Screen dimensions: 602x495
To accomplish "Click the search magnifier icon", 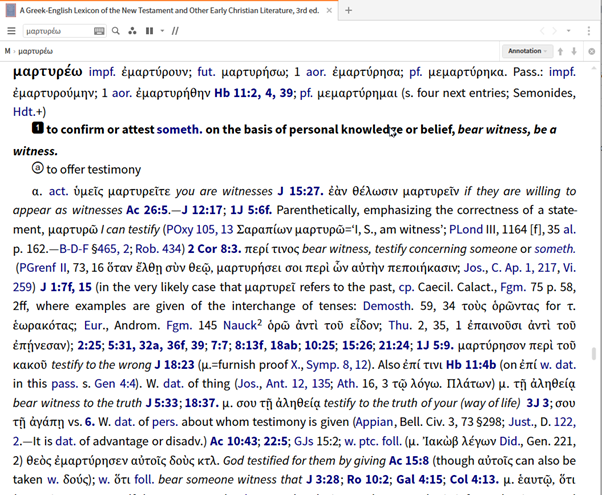I will point(116,31).
